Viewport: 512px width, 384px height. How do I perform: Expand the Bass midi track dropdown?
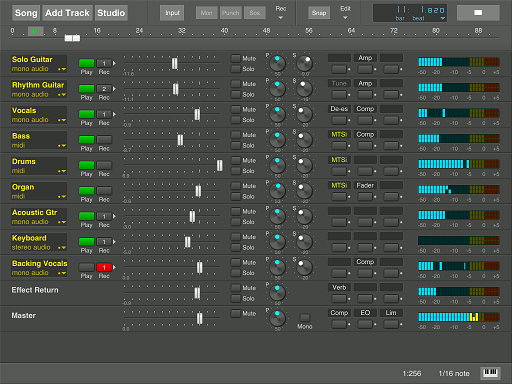click(x=62, y=146)
